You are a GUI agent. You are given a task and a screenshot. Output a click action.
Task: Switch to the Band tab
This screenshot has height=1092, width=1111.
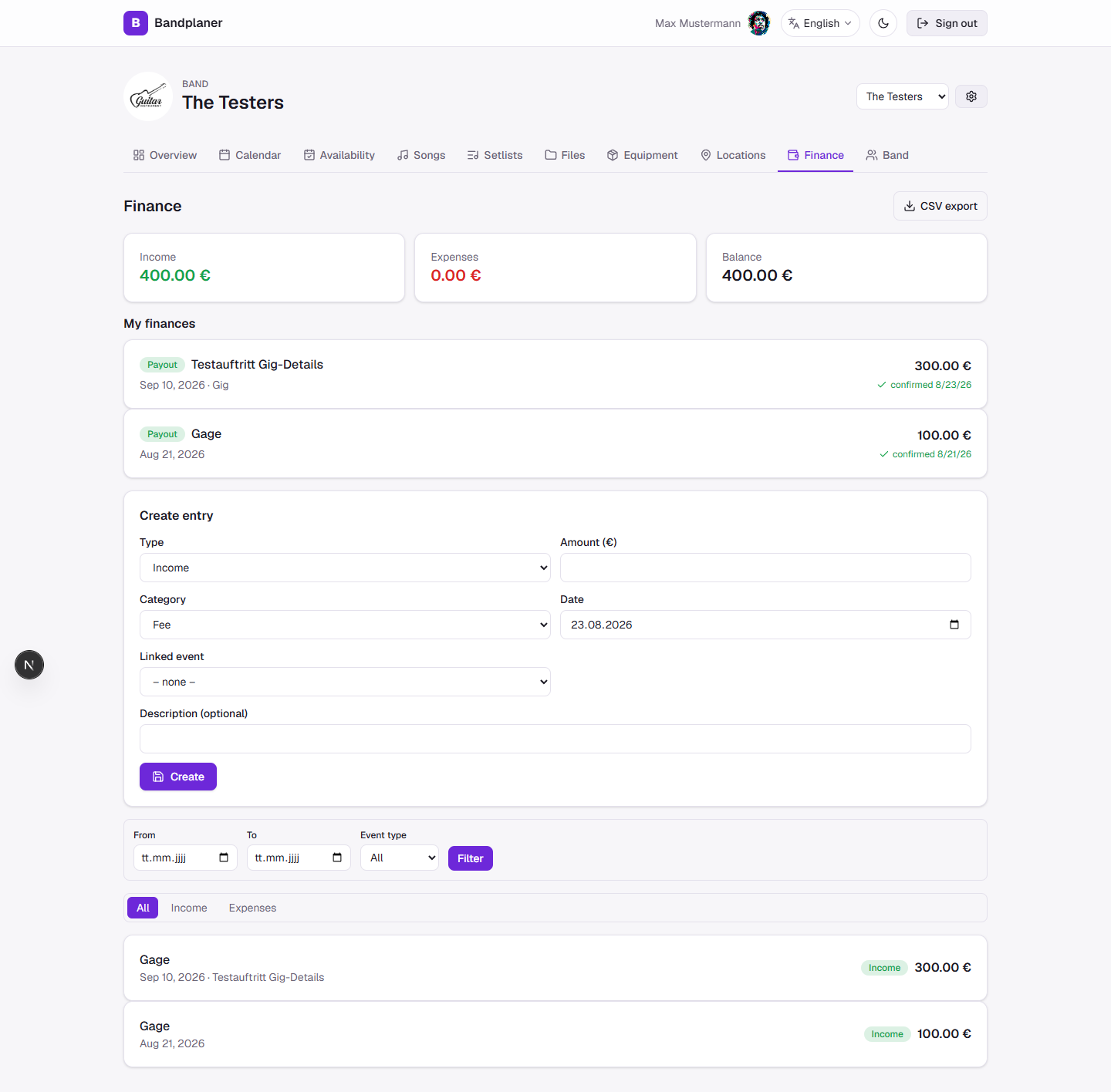(x=887, y=155)
